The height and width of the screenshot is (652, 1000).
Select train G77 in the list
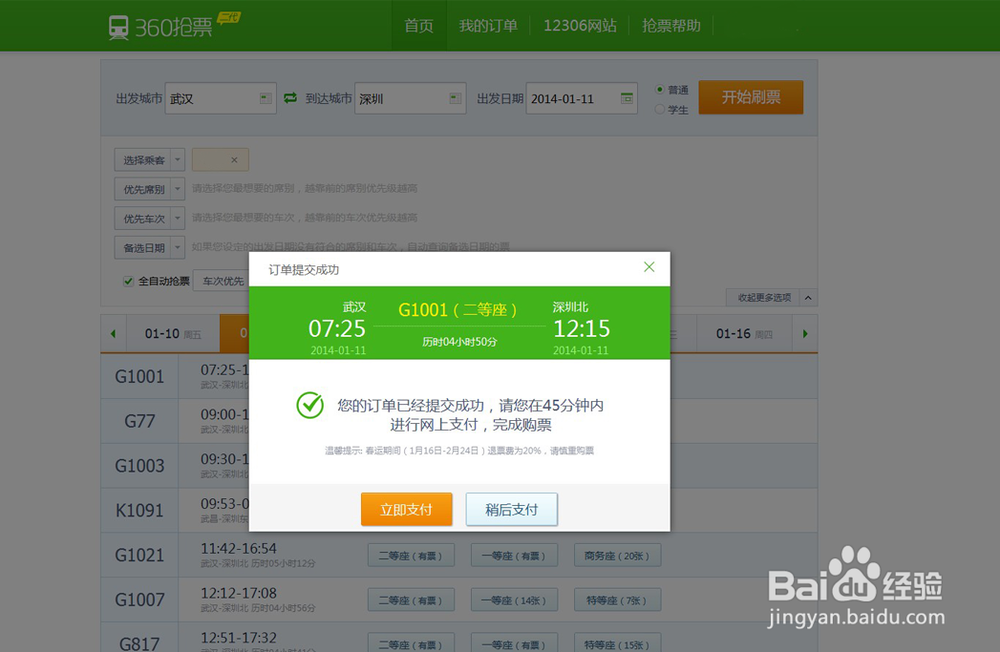(140, 421)
